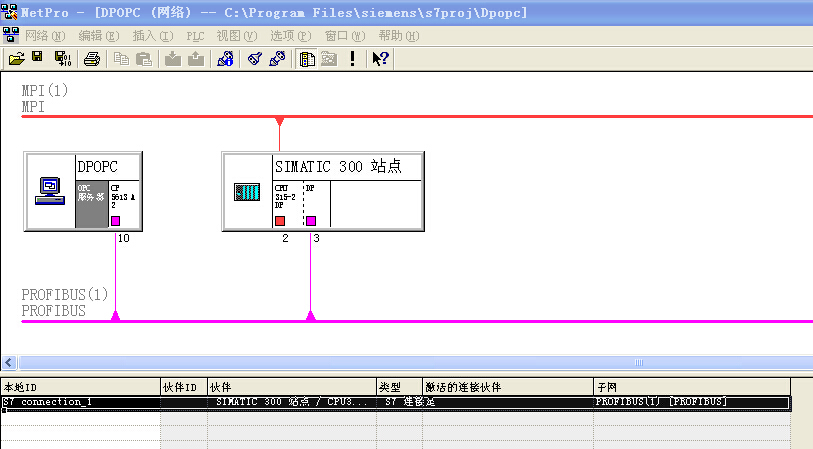Select the SIMATIC 300 rack icon
The height and width of the screenshot is (449, 813).
tap(247, 192)
